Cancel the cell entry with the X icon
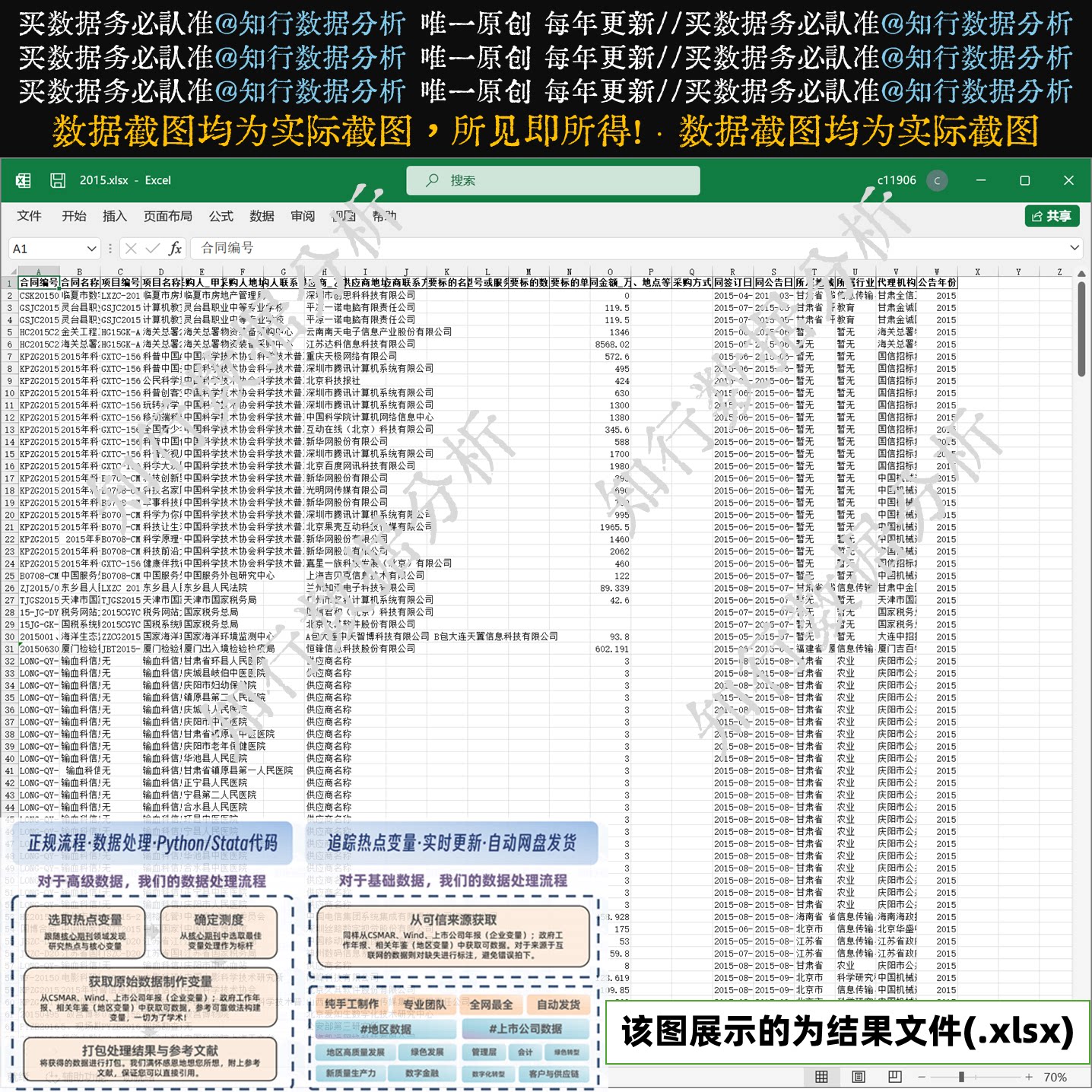Viewport: 1092px width, 1092px height. pyautogui.click(x=131, y=248)
